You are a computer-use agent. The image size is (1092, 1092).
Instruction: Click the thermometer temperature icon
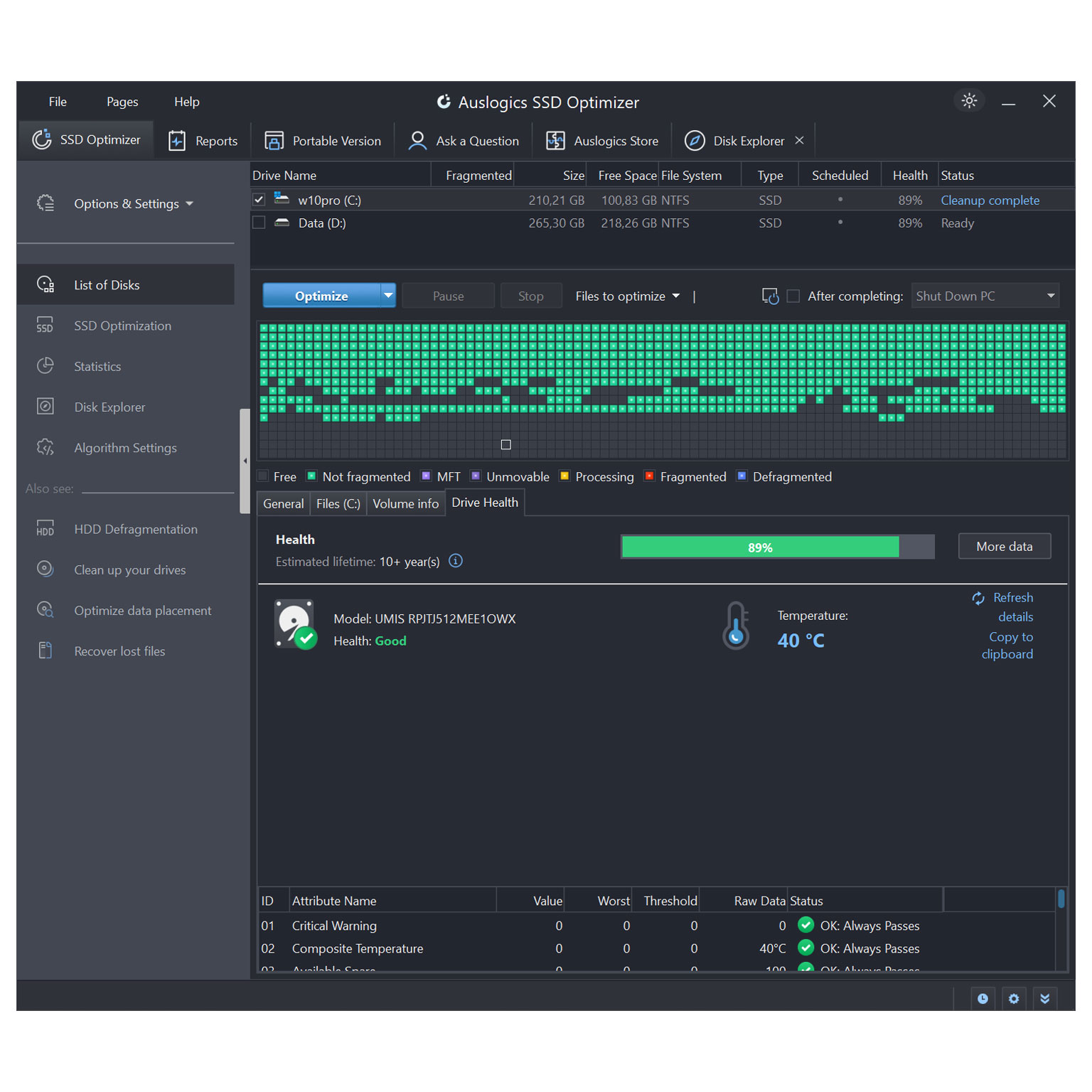coord(736,626)
